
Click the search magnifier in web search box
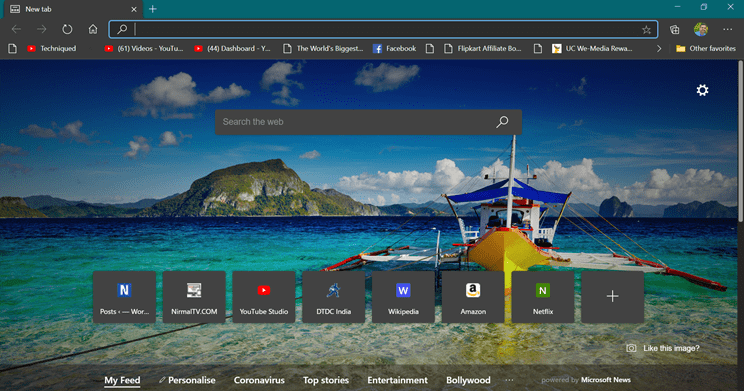coord(502,122)
